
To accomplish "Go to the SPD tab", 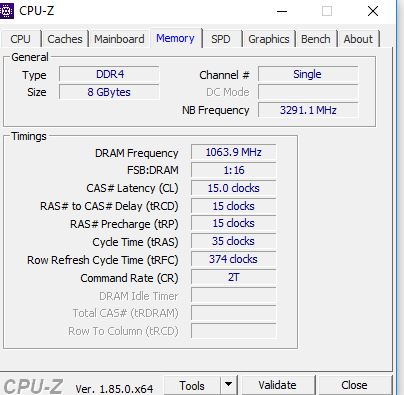I will point(221,39).
